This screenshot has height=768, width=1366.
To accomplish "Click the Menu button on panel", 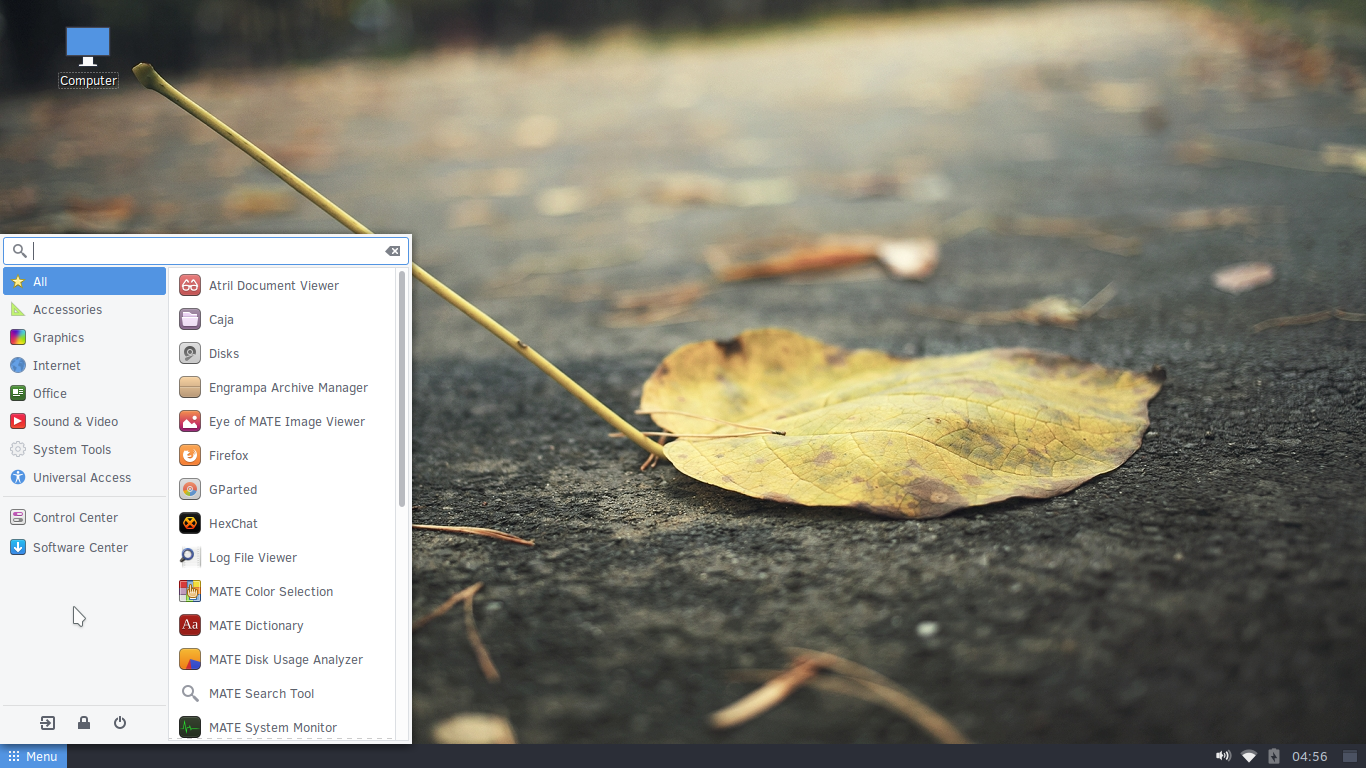I will click(33, 756).
